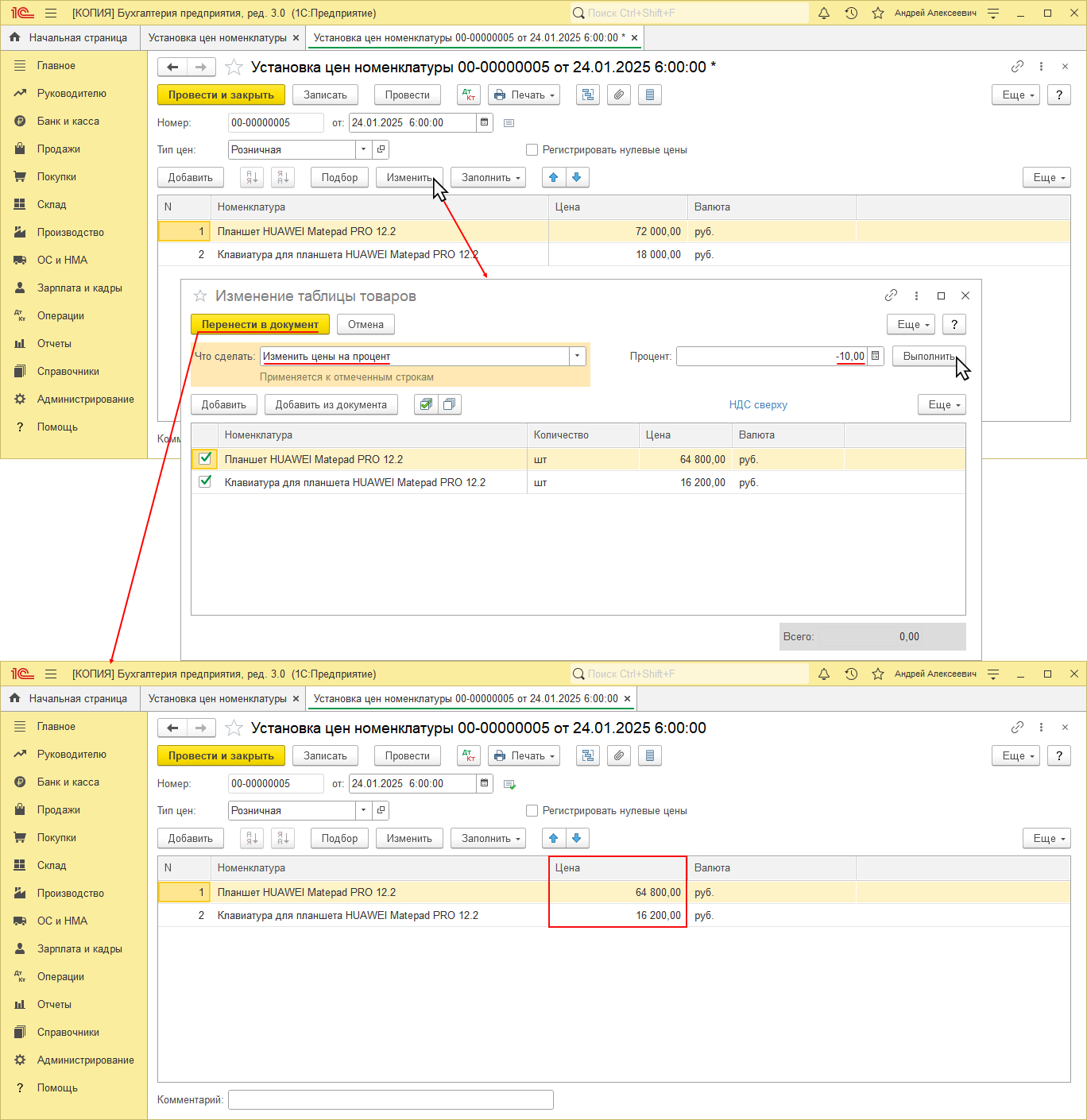Open paperclip attachments in the top window

(x=619, y=95)
